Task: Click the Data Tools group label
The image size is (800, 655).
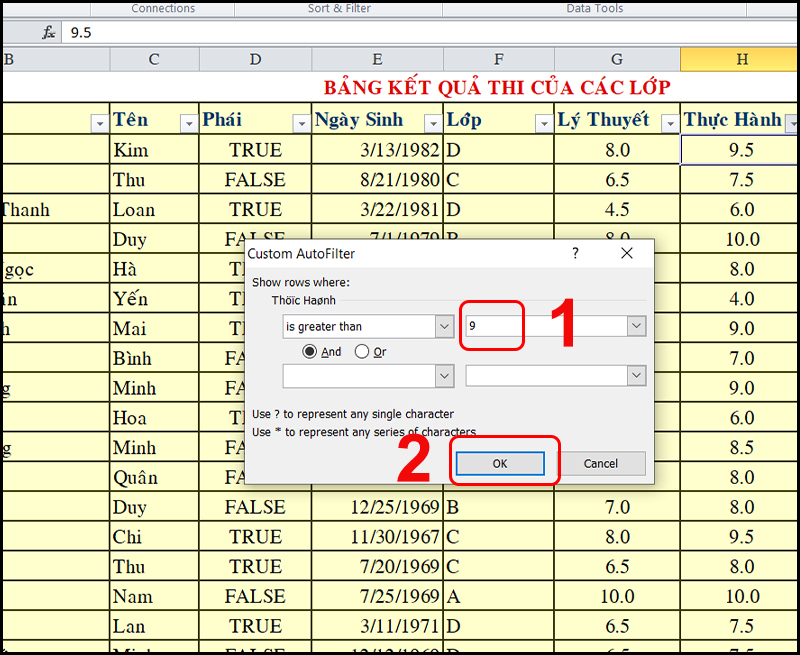Action: pyautogui.click(x=594, y=8)
